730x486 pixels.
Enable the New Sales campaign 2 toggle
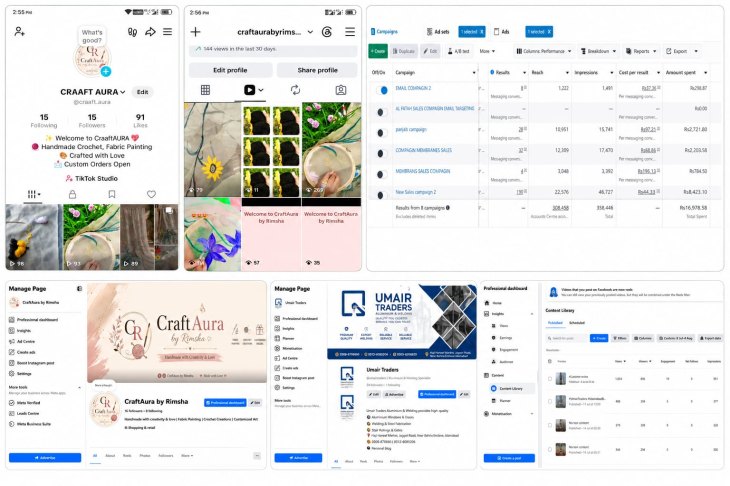pyautogui.click(x=381, y=195)
